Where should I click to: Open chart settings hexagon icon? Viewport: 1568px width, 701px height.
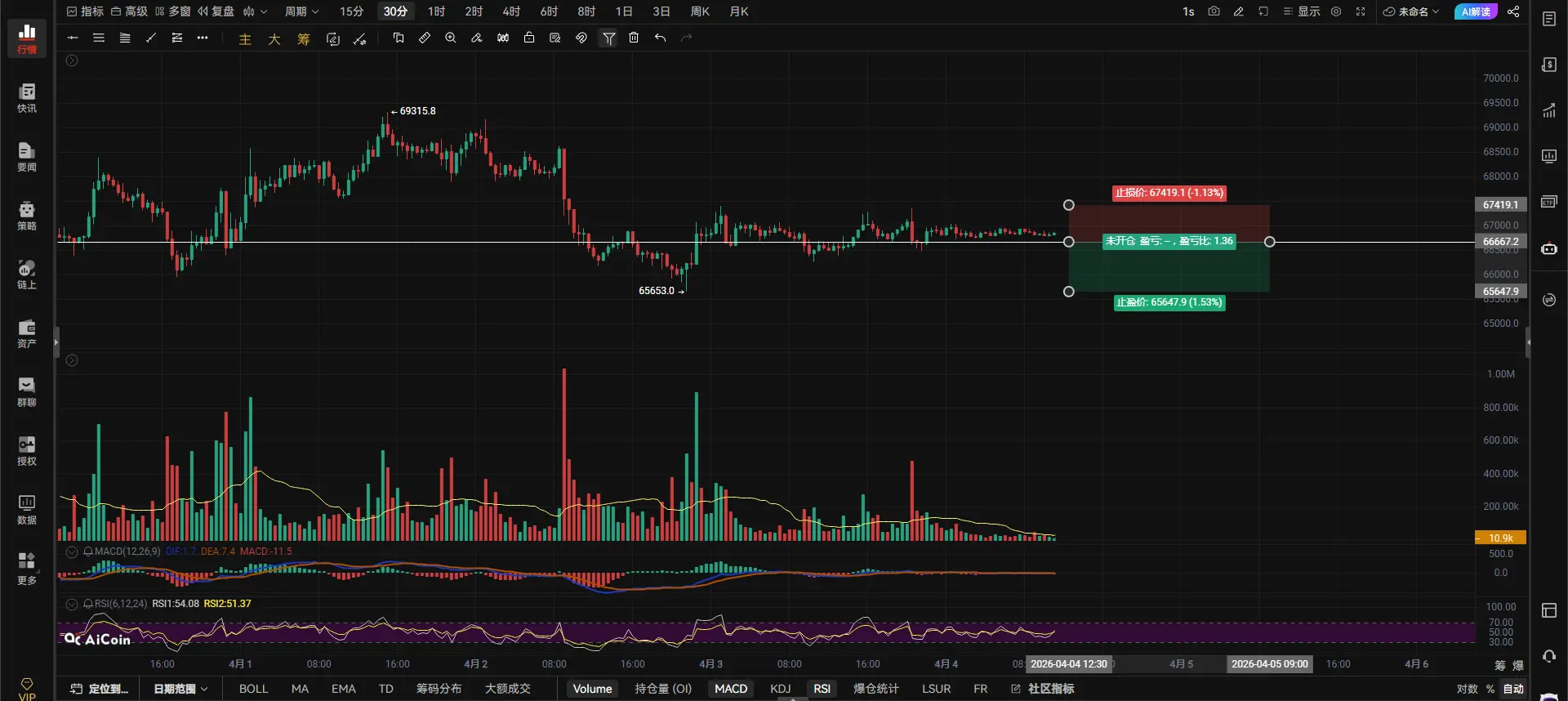1336,11
